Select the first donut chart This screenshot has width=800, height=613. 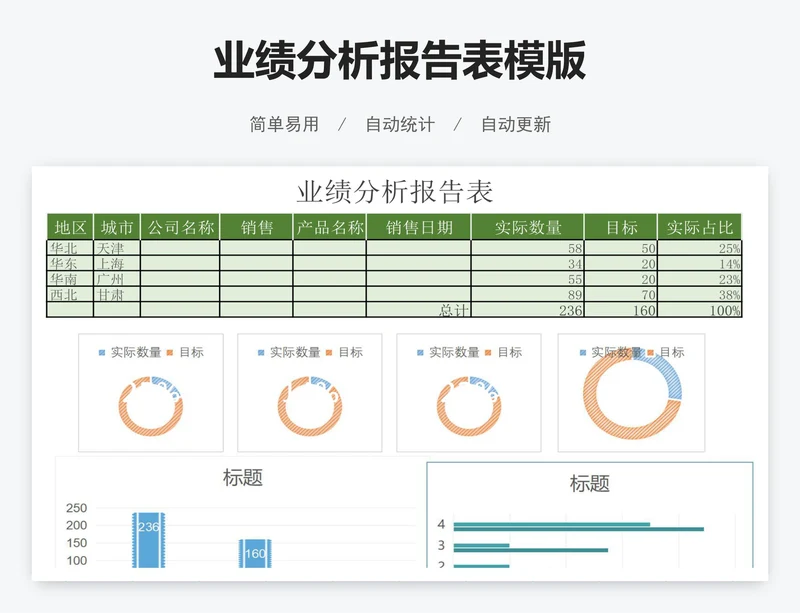point(151,393)
